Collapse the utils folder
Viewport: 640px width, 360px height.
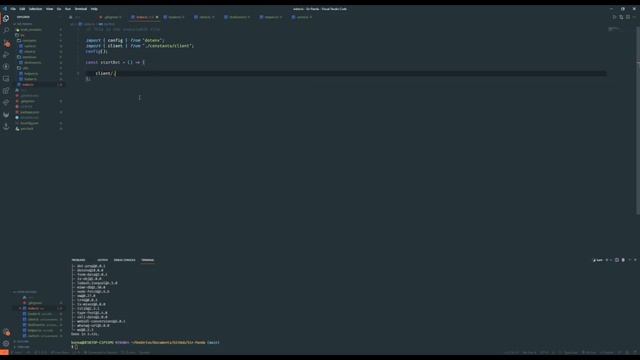pyautogui.click(x=26, y=68)
